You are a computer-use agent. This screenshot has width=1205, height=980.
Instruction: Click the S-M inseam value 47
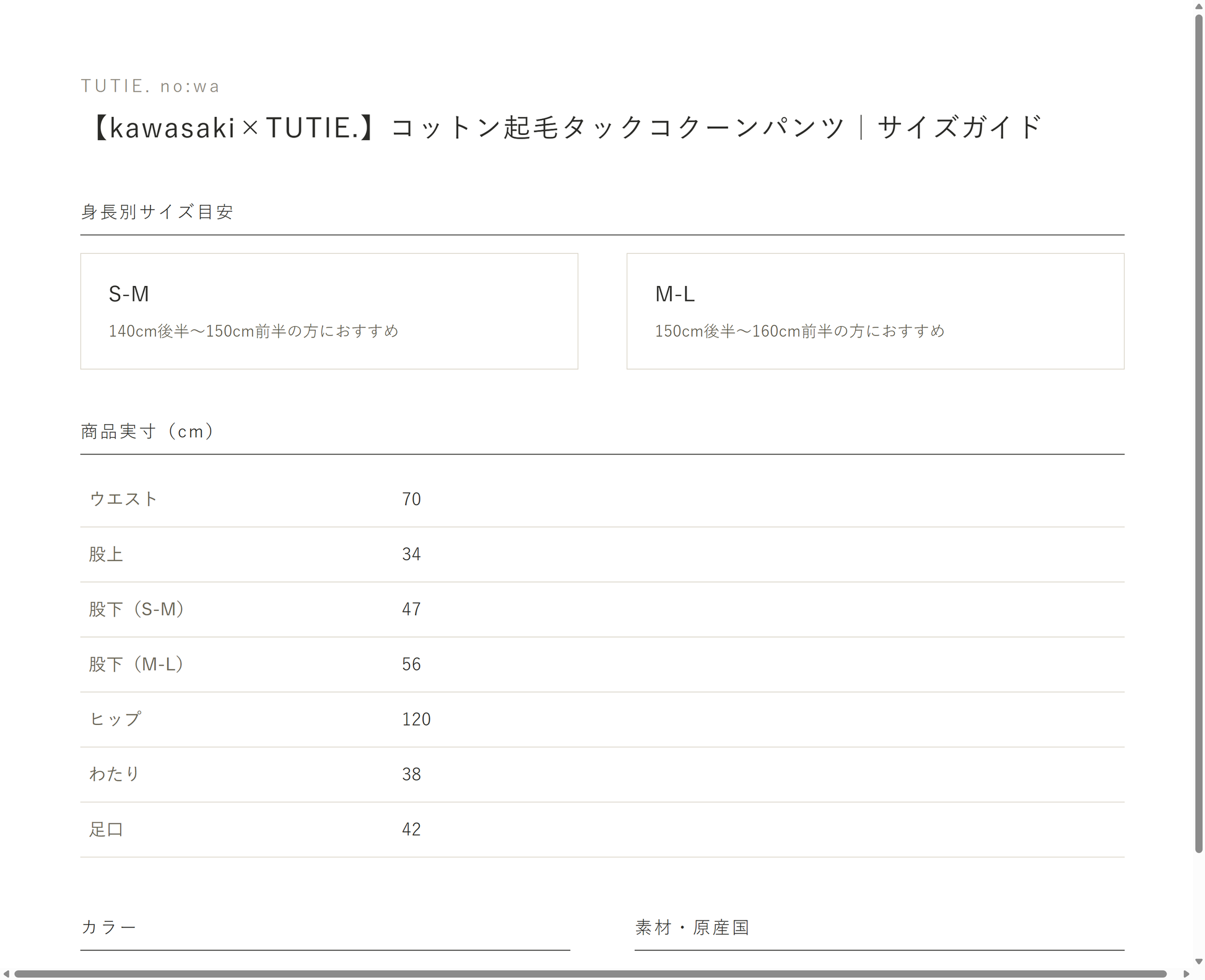click(x=411, y=609)
